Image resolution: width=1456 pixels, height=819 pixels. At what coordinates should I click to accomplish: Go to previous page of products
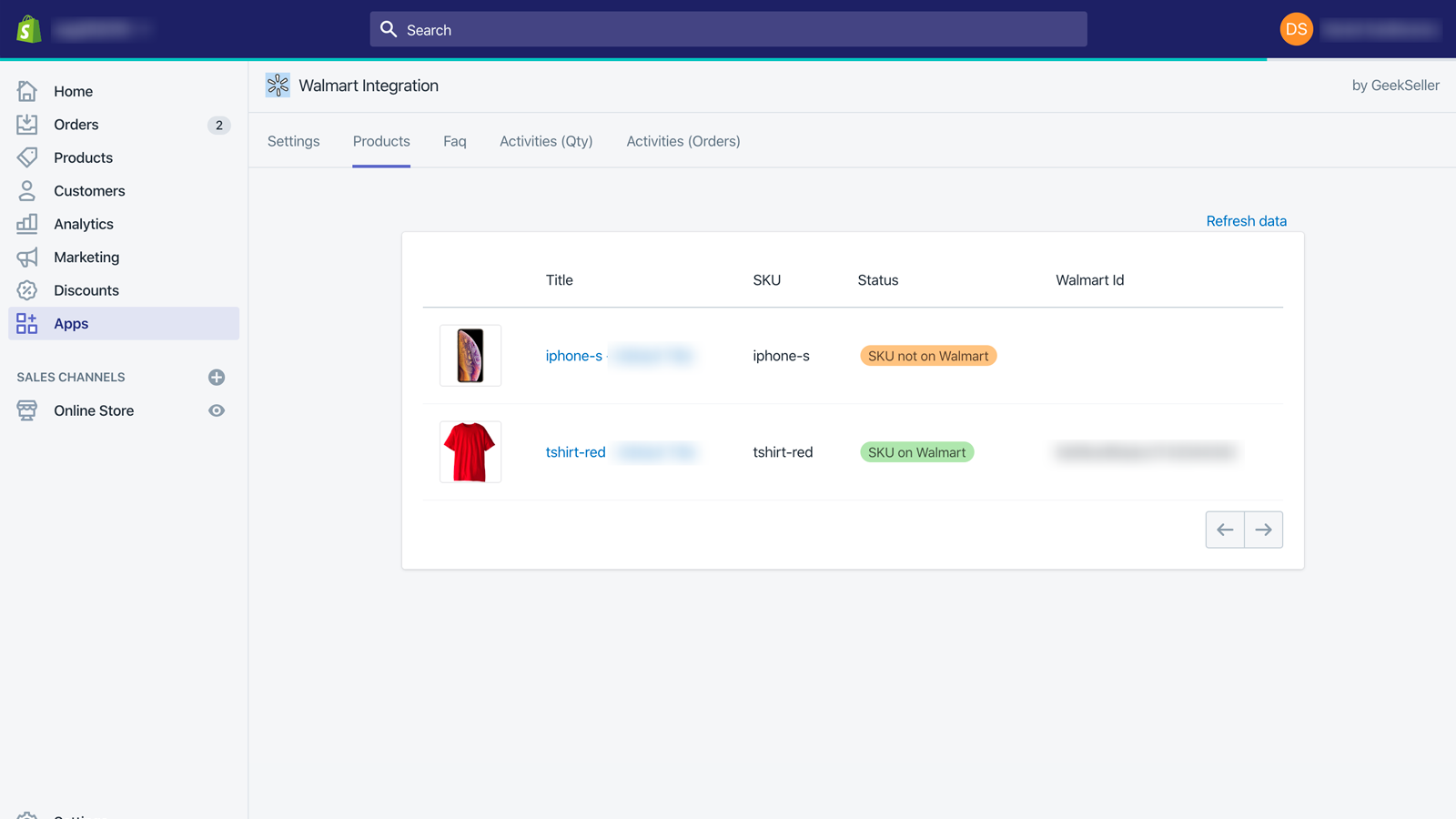tap(1225, 530)
